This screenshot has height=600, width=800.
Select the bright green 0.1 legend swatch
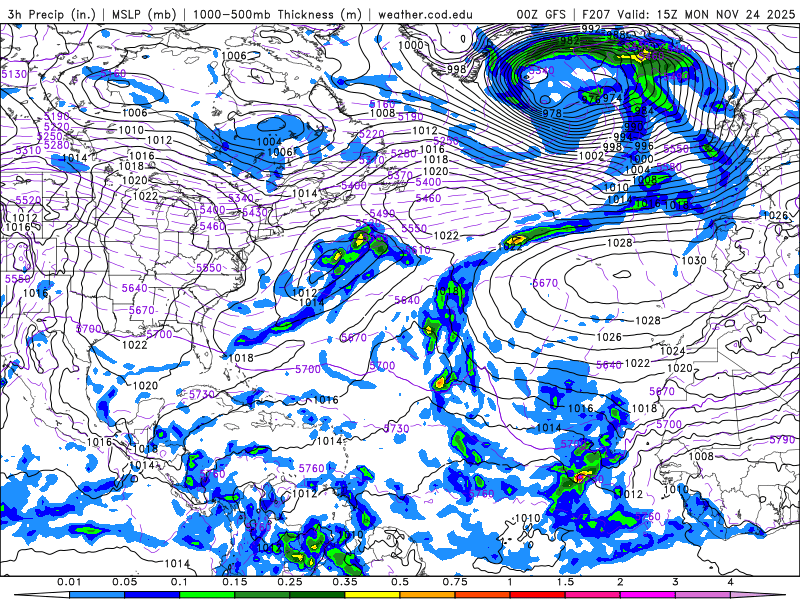pos(207,595)
